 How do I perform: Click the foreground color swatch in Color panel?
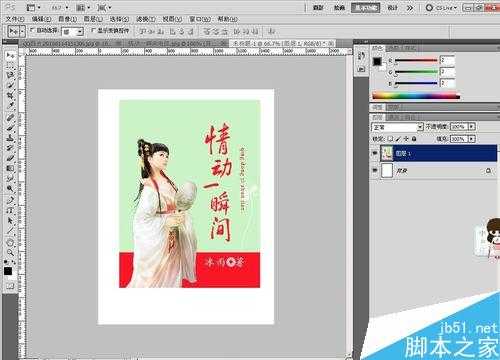[x=377, y=62]
